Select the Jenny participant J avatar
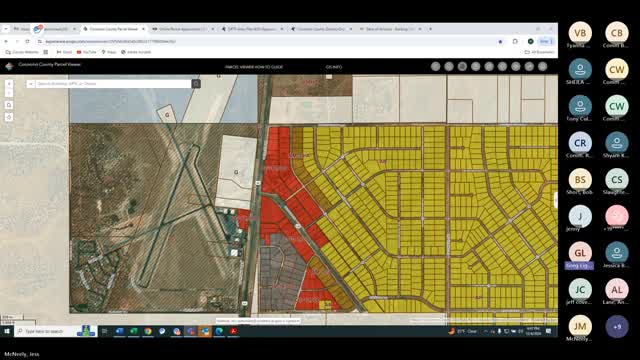This screenshot has height=360, width=640. click(580, 216)
